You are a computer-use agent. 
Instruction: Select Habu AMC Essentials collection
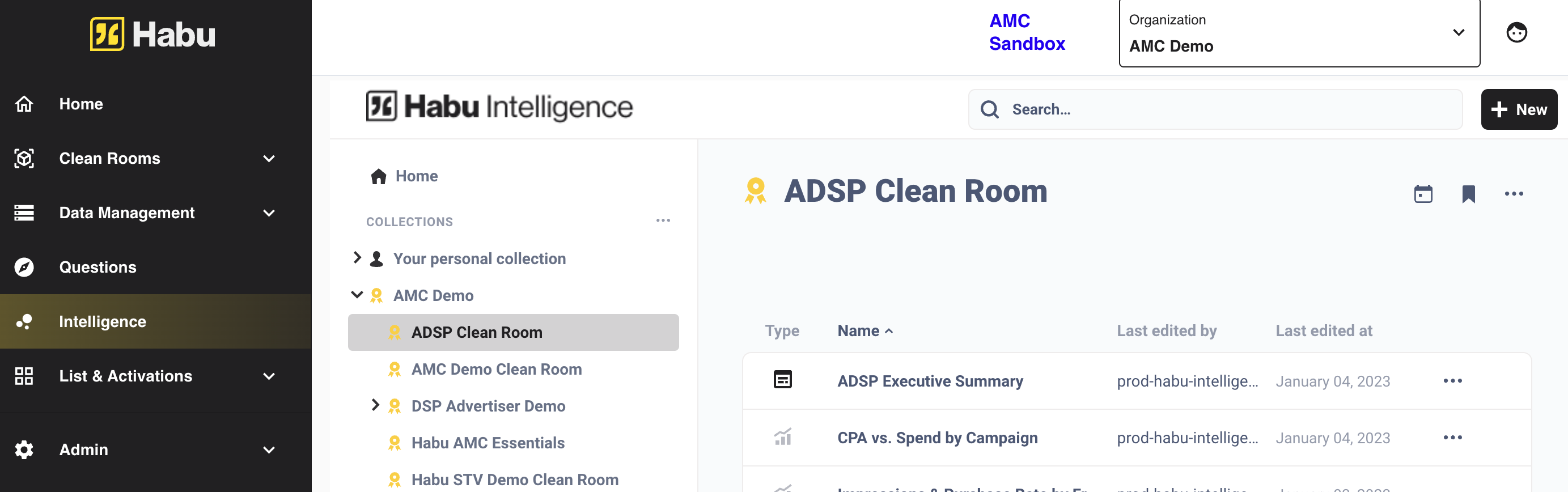(488, 443)
